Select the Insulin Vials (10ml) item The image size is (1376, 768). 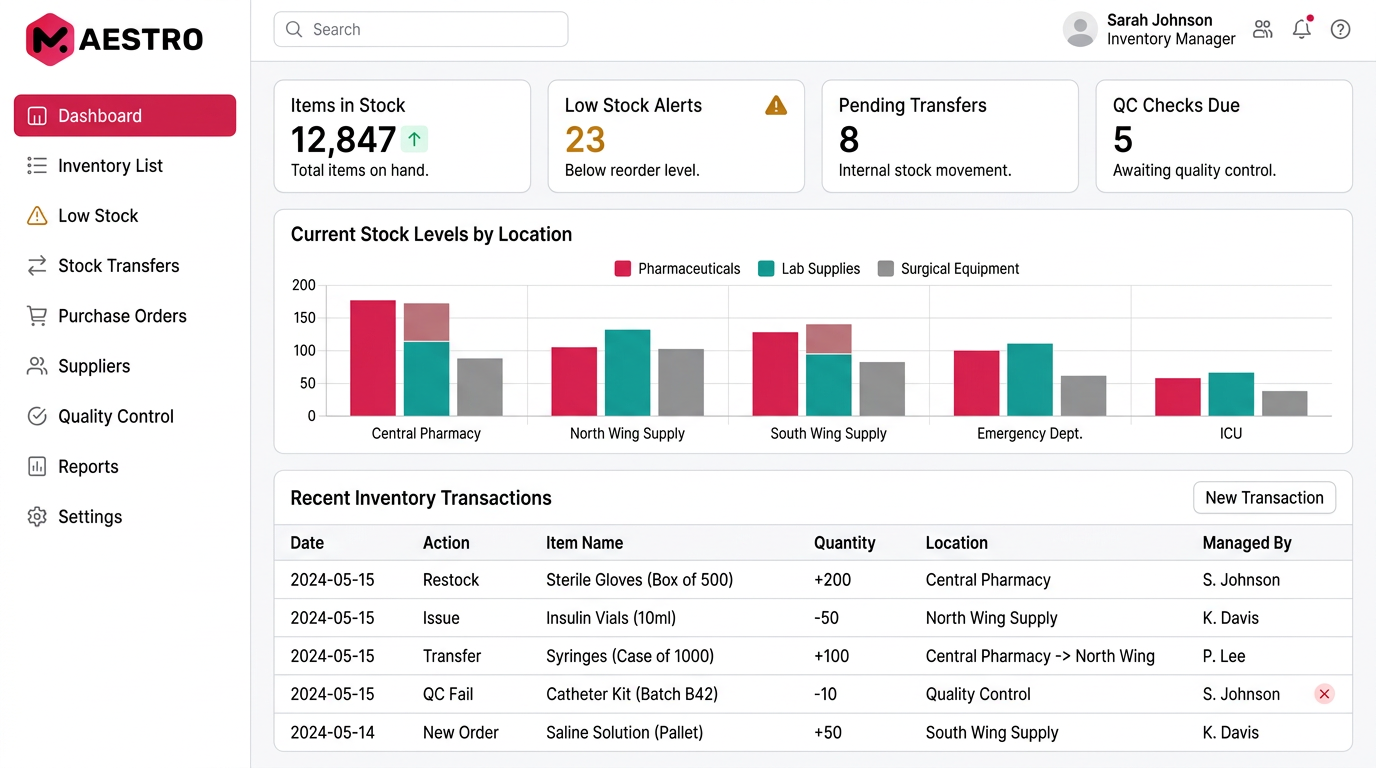[x=611, y=618]
